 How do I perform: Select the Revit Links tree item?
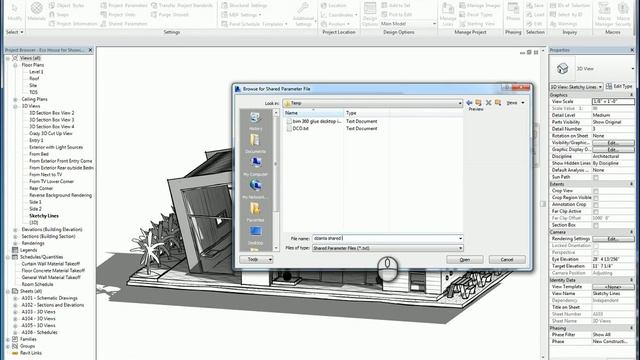[x=31, y=353]
